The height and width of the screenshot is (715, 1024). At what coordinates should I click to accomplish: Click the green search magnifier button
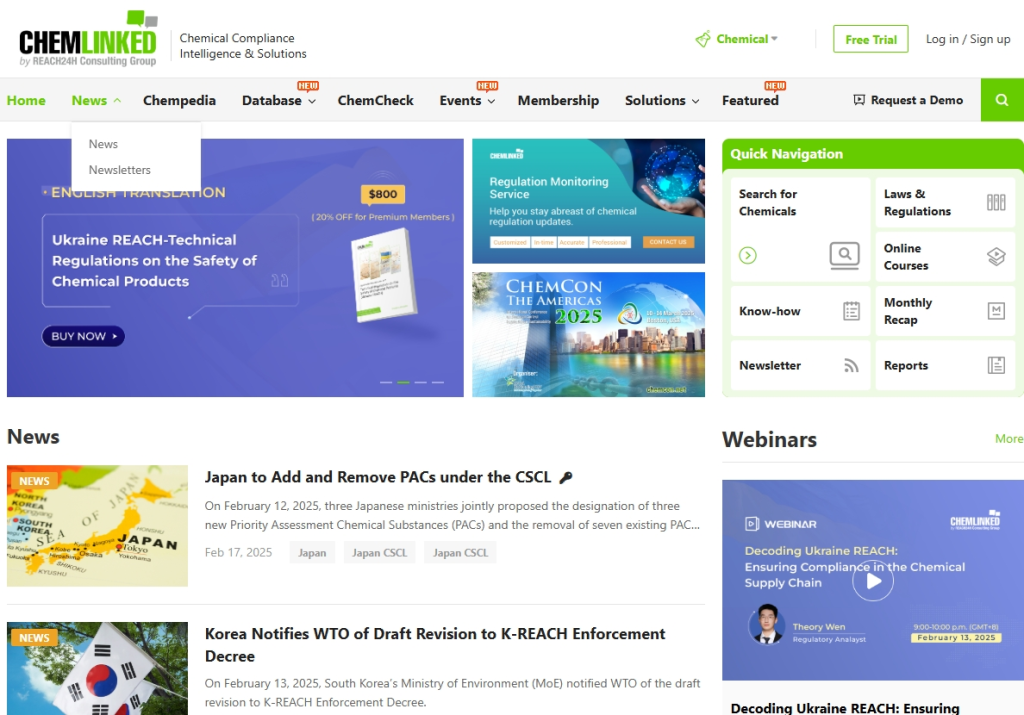point(1002,100)
